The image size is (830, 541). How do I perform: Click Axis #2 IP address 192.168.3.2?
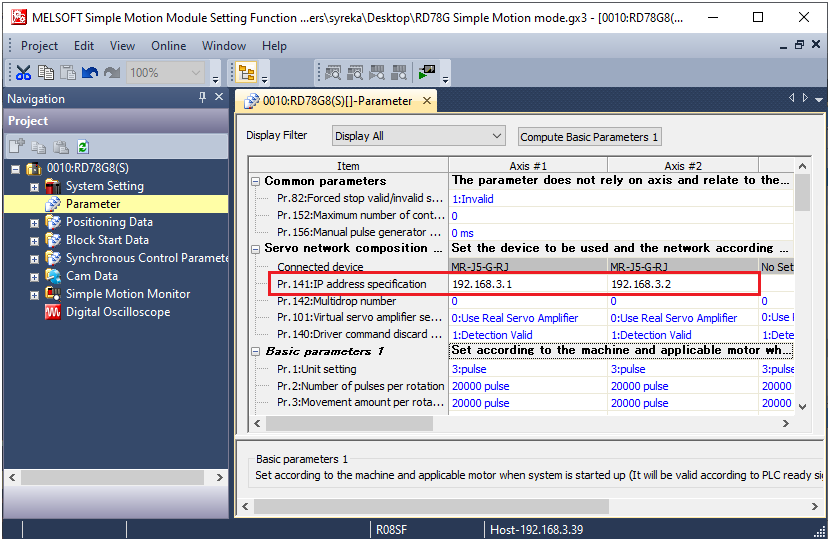(x=683, y=284)
